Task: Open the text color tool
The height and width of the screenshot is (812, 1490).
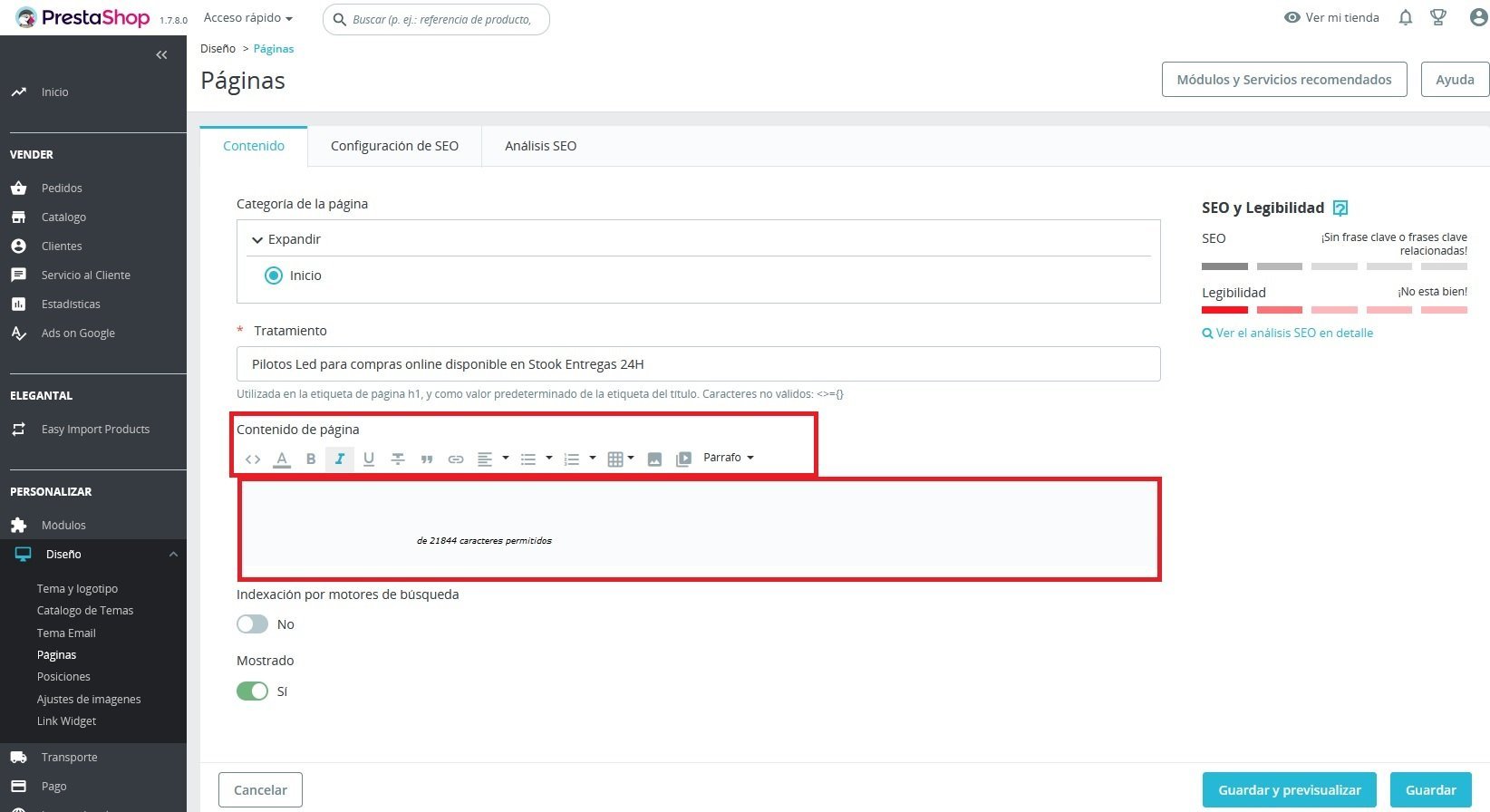Action: pyautogui.click(x=282, y=459)
